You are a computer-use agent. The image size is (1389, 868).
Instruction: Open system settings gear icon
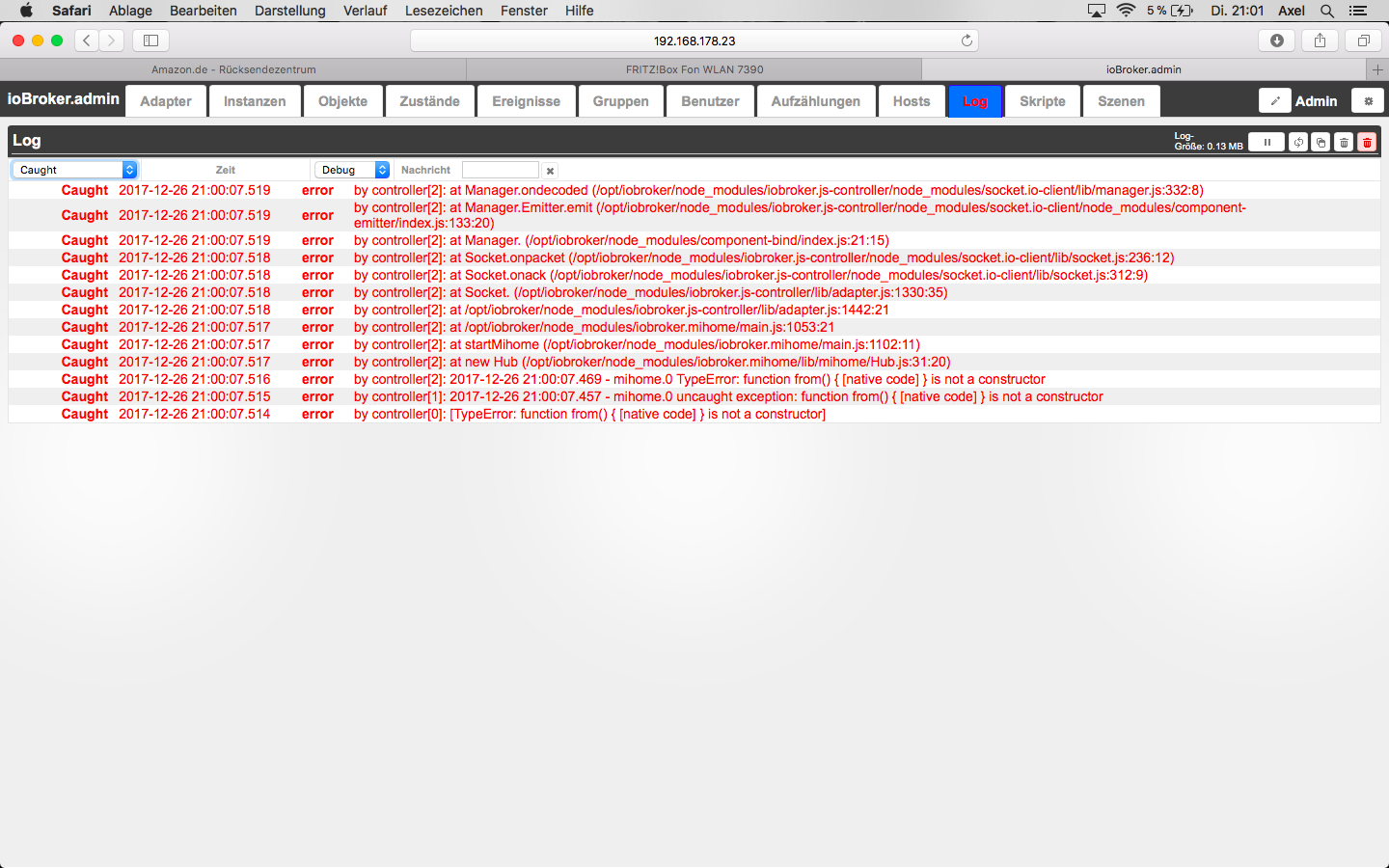1368,101
